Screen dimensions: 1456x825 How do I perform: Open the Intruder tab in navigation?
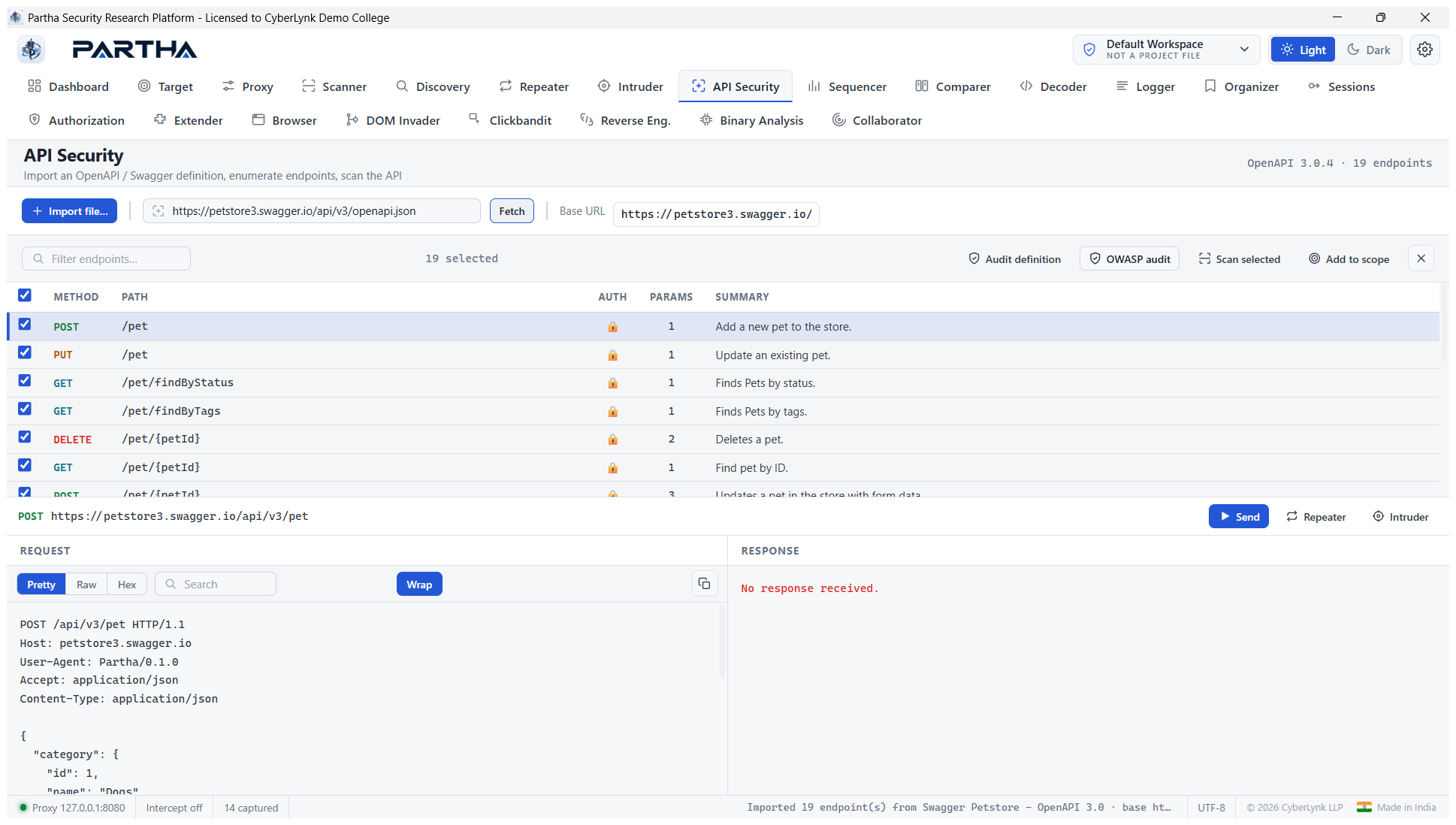pos(630,86)
